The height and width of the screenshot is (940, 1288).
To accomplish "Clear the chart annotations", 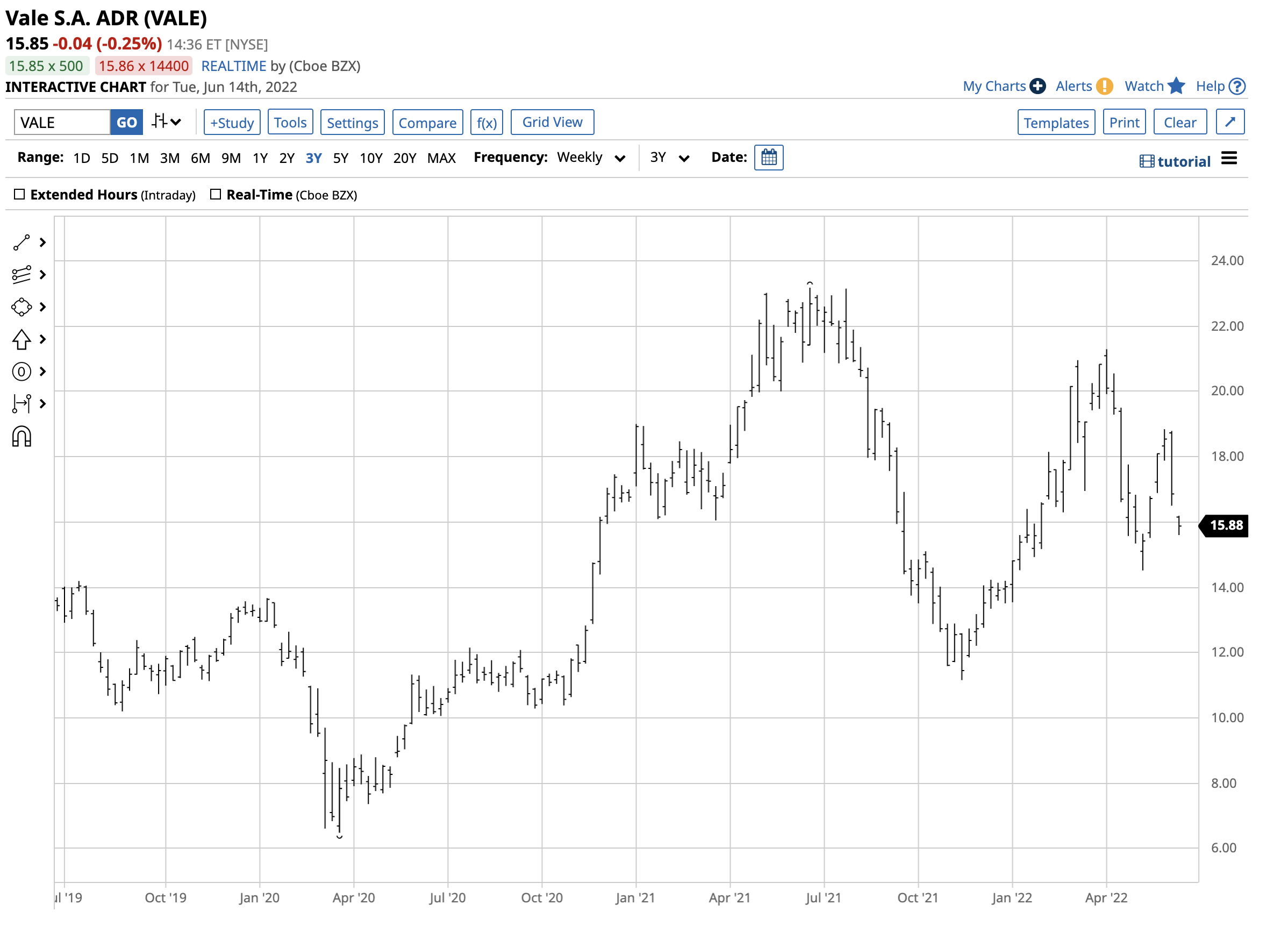I will tap(1180, 122).
